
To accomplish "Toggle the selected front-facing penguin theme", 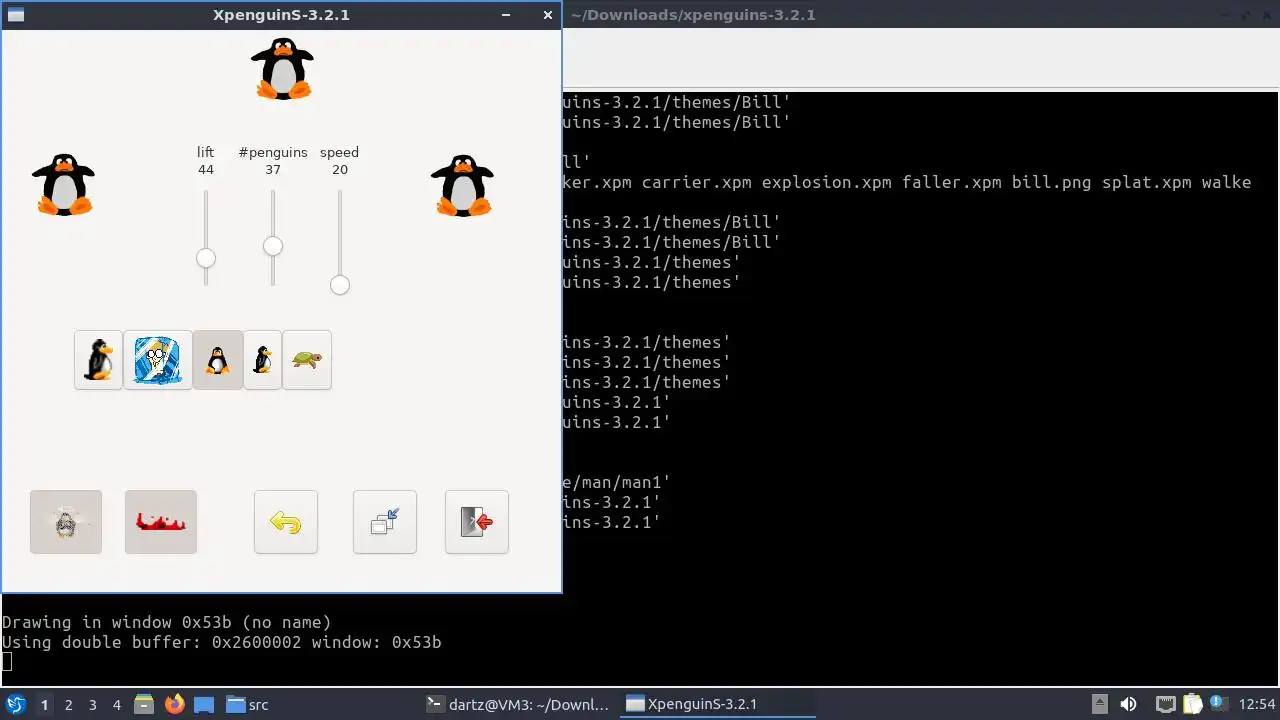I will 217,360.
